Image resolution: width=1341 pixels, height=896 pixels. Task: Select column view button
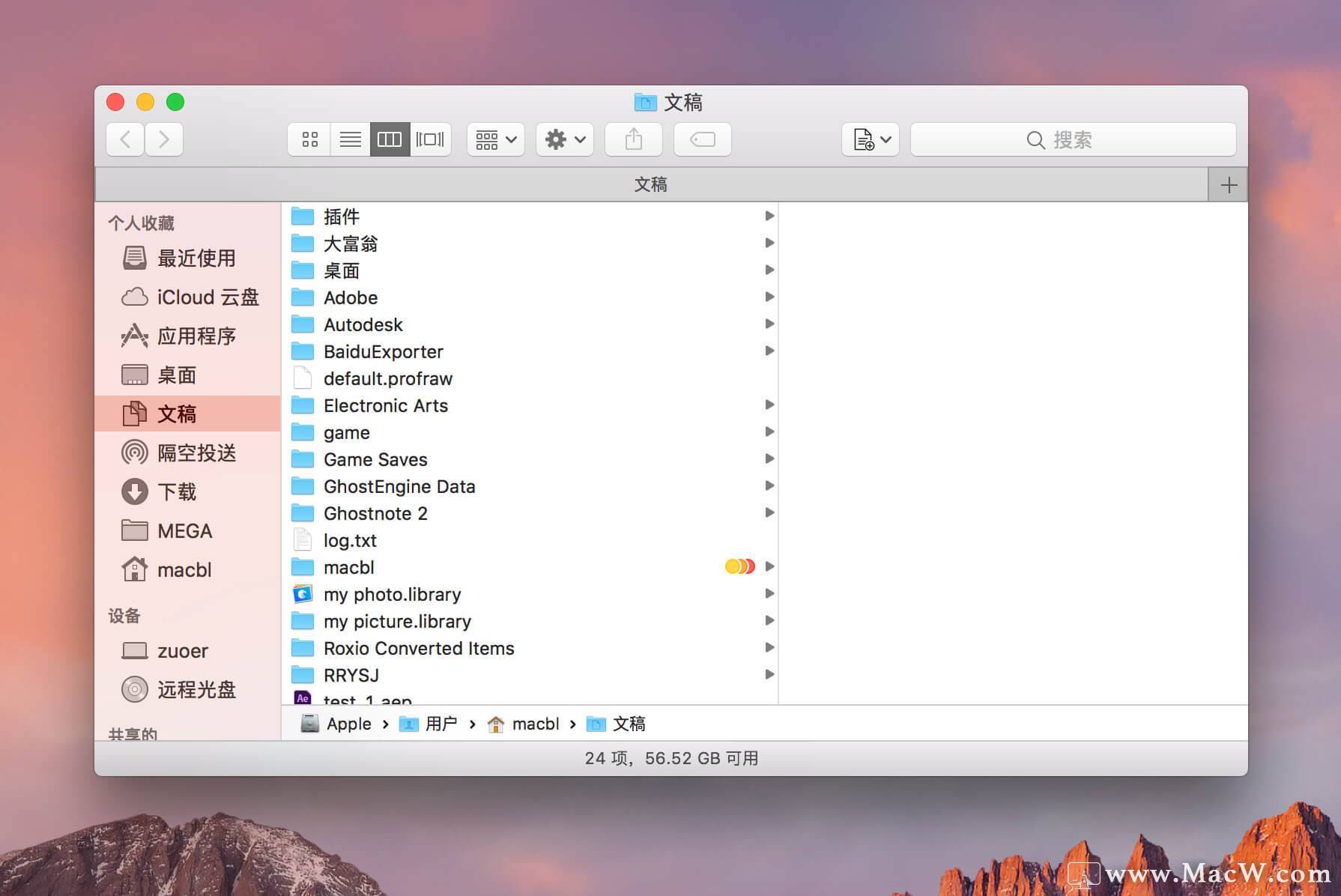390,139
